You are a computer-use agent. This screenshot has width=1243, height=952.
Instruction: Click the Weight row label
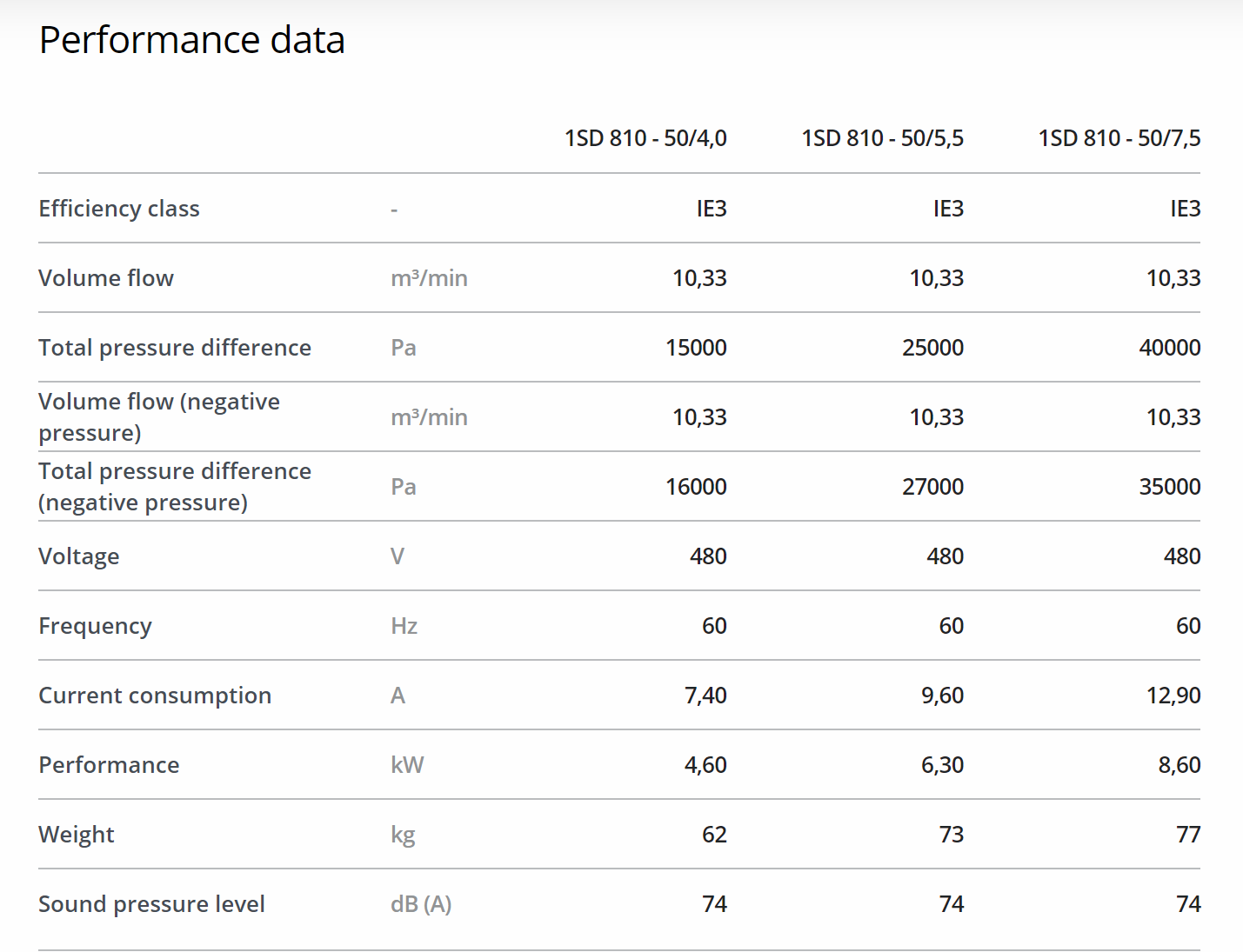pyautogui.click(x=77, y=835)
